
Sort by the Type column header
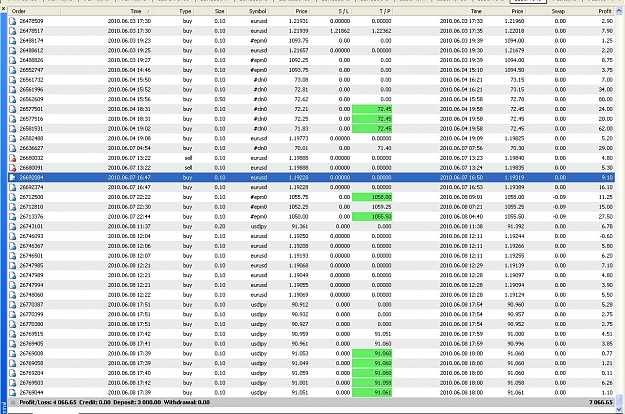[173, 11]
